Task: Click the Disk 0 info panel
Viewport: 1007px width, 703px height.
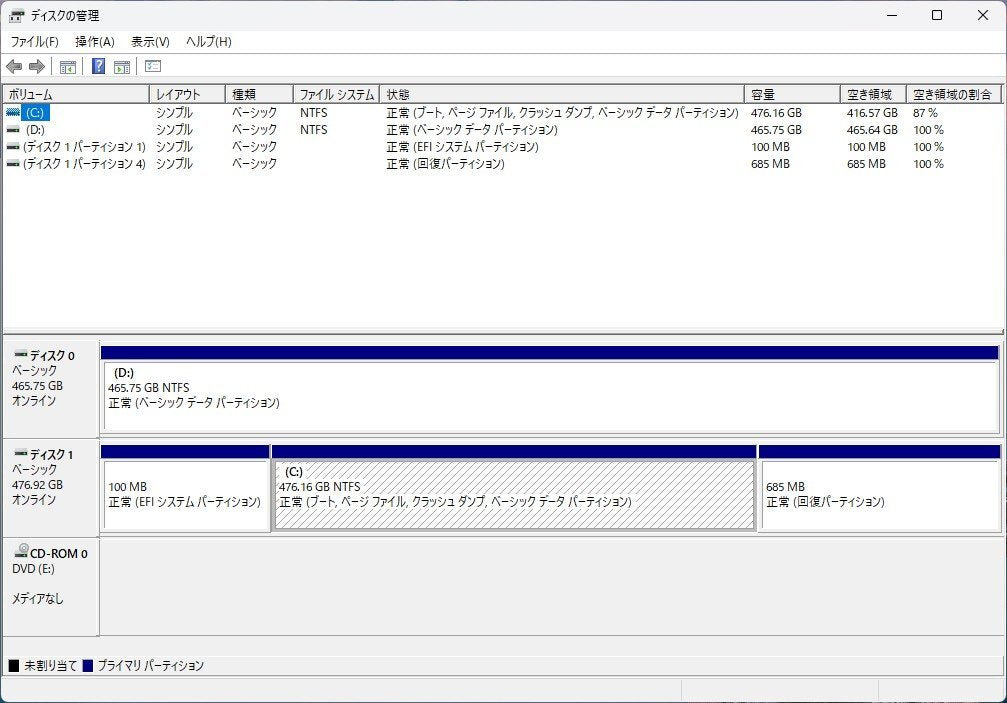Action: (49, 385)
